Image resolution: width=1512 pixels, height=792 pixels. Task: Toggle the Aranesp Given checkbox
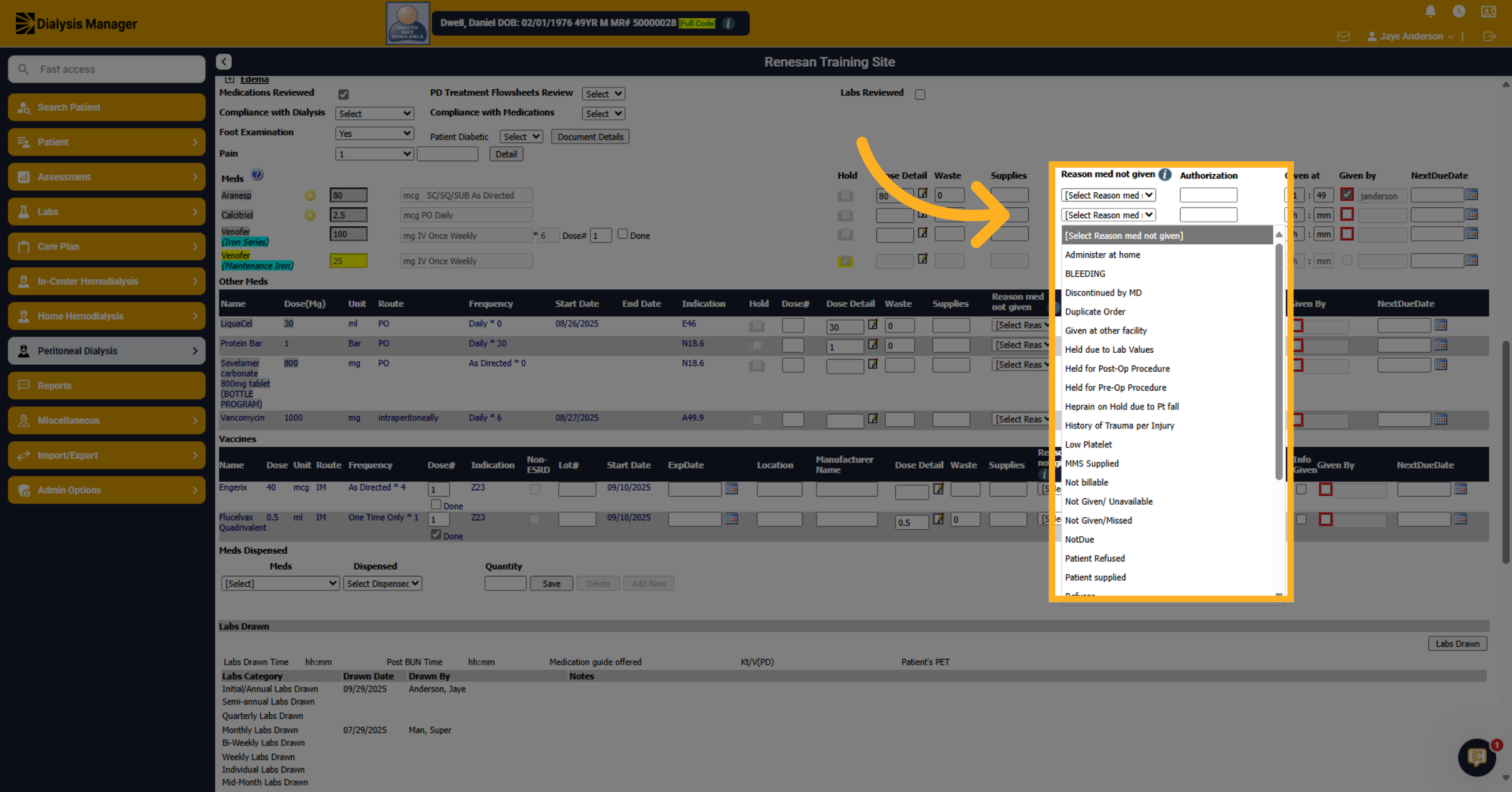click(1347, 195)
